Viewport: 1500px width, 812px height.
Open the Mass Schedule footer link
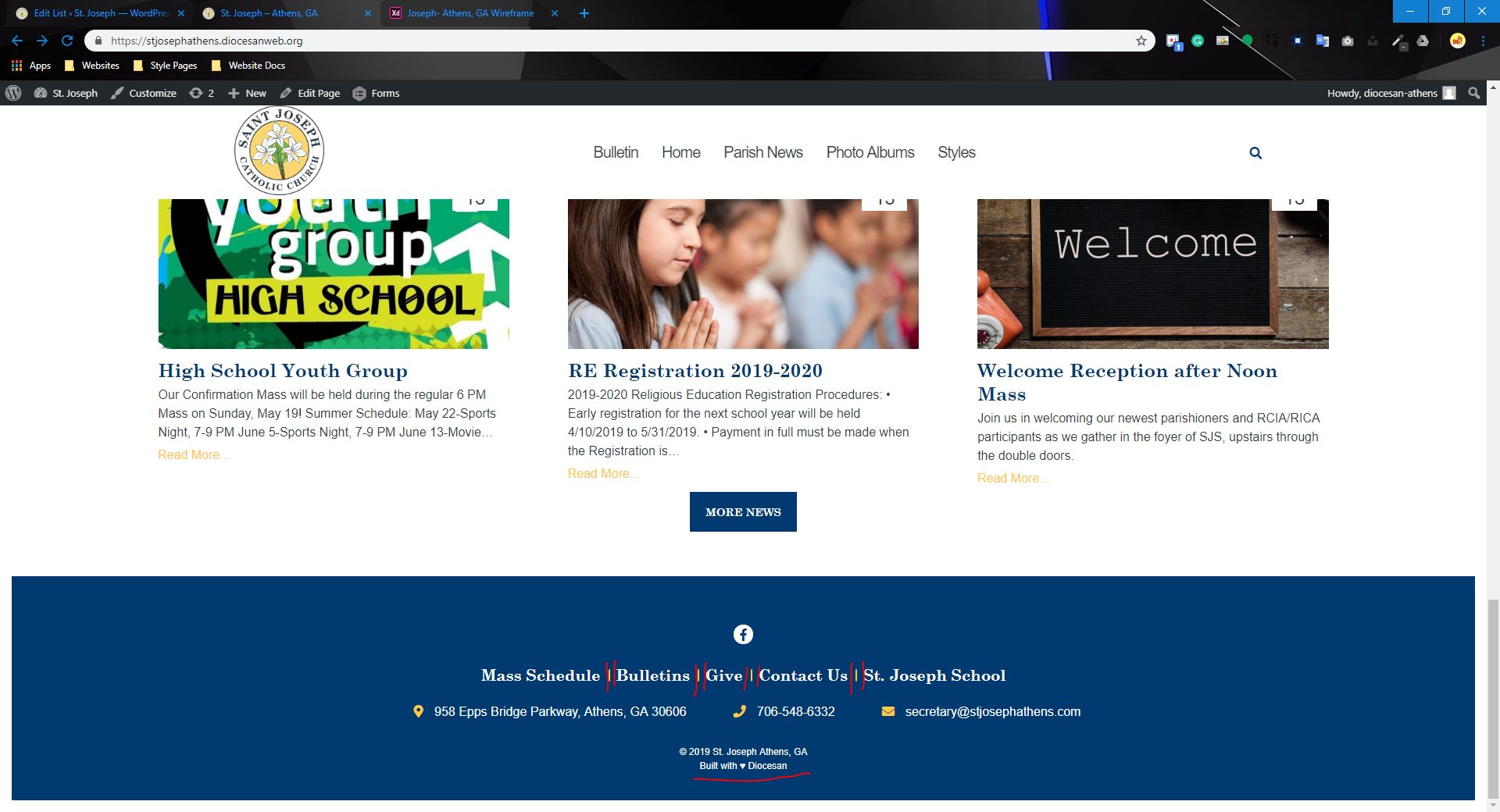coord(540,675)
